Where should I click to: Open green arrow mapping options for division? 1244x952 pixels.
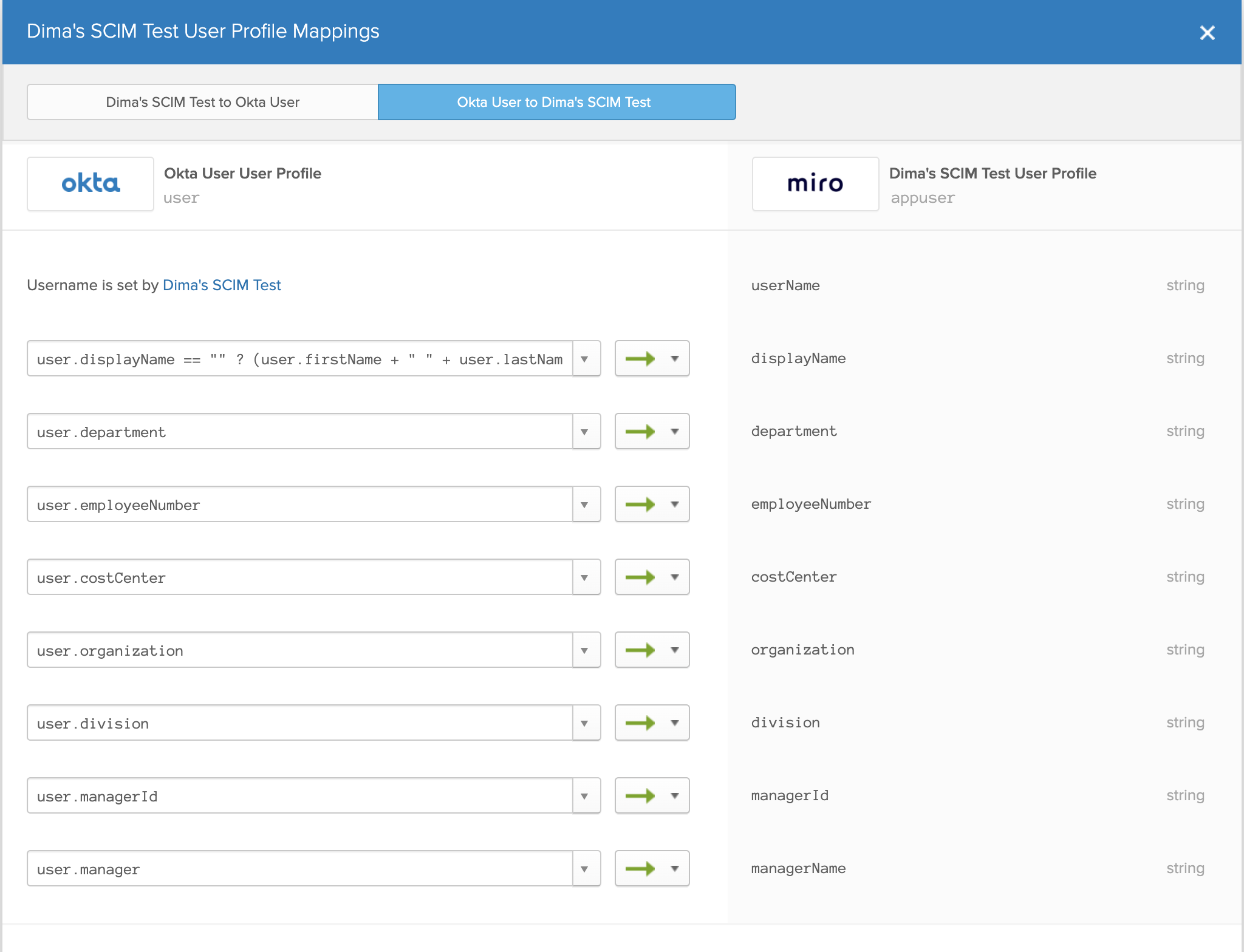point(652,723)
